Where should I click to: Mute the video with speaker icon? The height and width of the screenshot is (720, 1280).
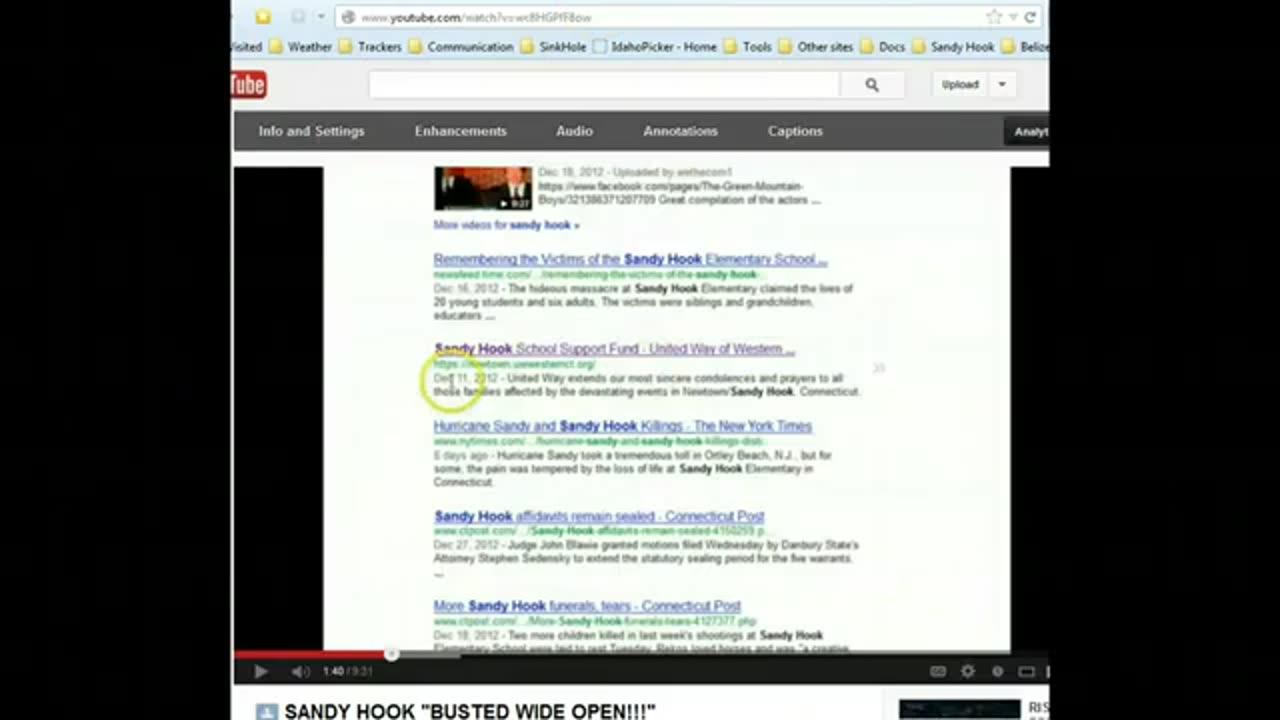point(300,672)
